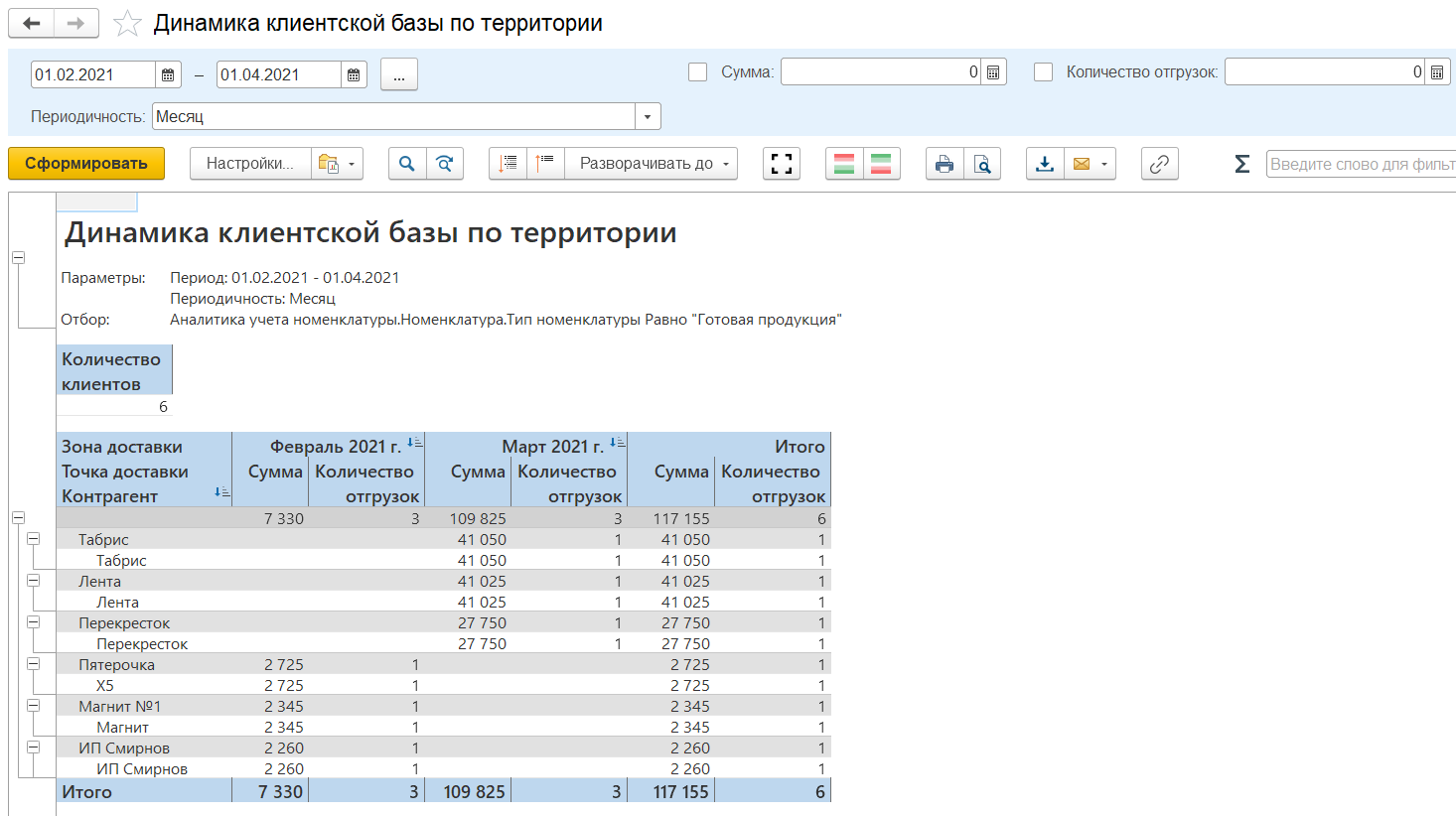Click the period selection ellipsis button
The image size is (1456, 816).
pos(398,75)
